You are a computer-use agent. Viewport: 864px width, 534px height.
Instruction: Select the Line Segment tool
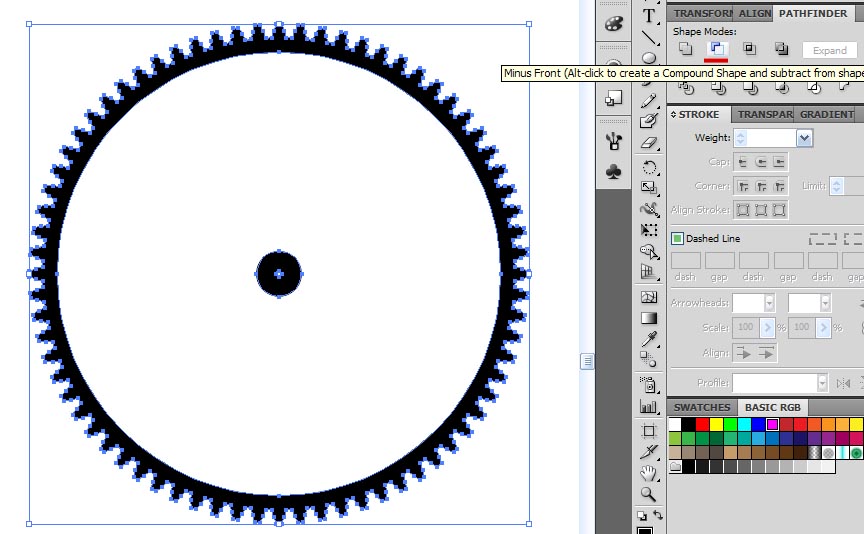tap(649, 37)
